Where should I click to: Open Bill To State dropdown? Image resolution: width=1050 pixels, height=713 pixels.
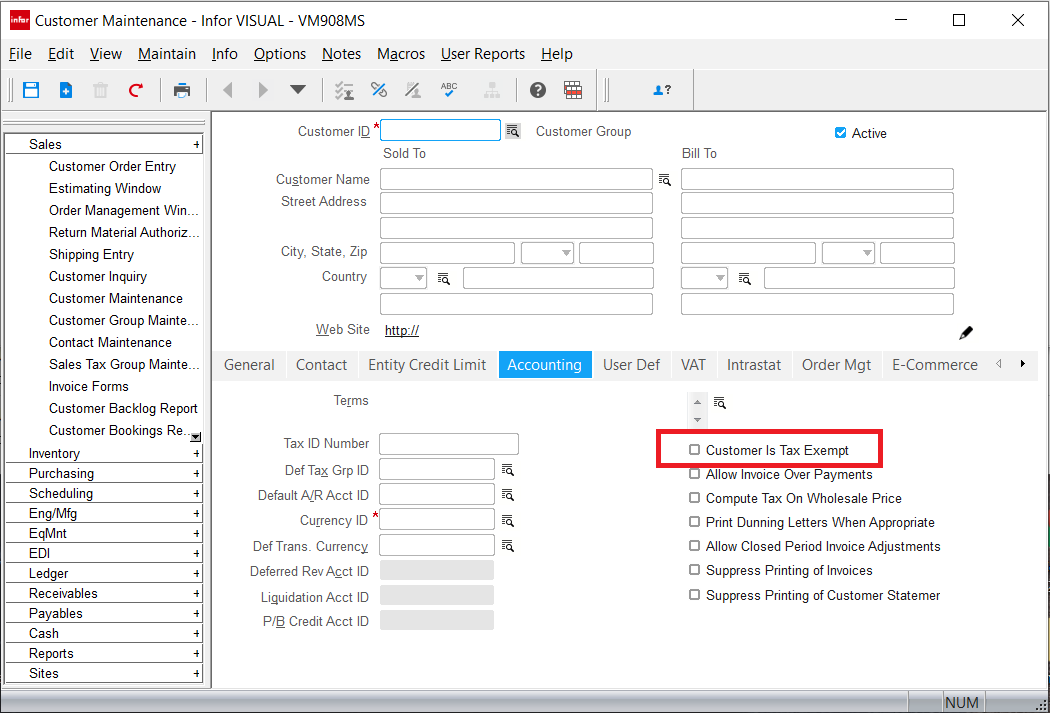[x=867, y=253]
